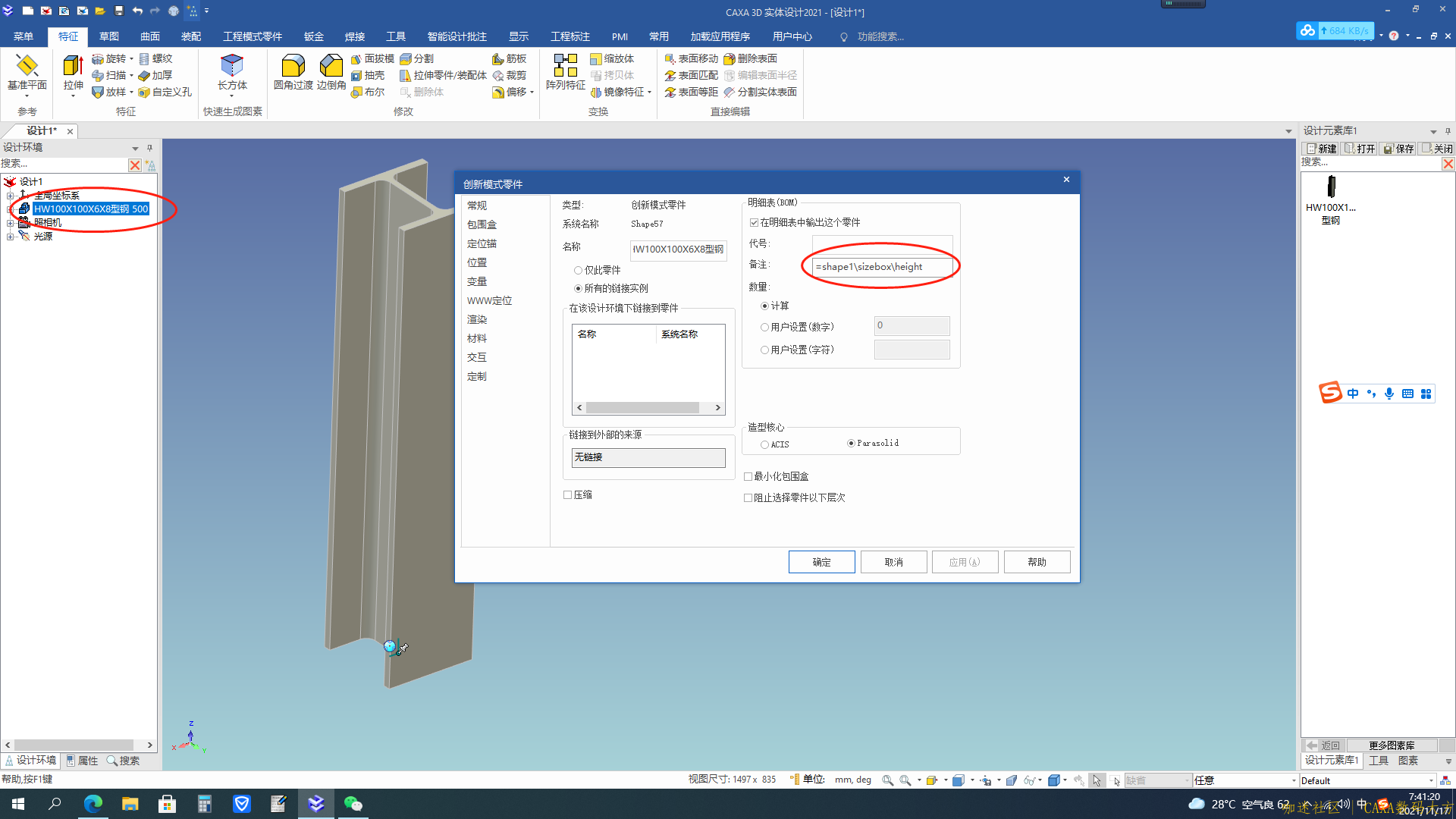
Task: Choose the 计算 quantity option
Action: pos(764,306)
